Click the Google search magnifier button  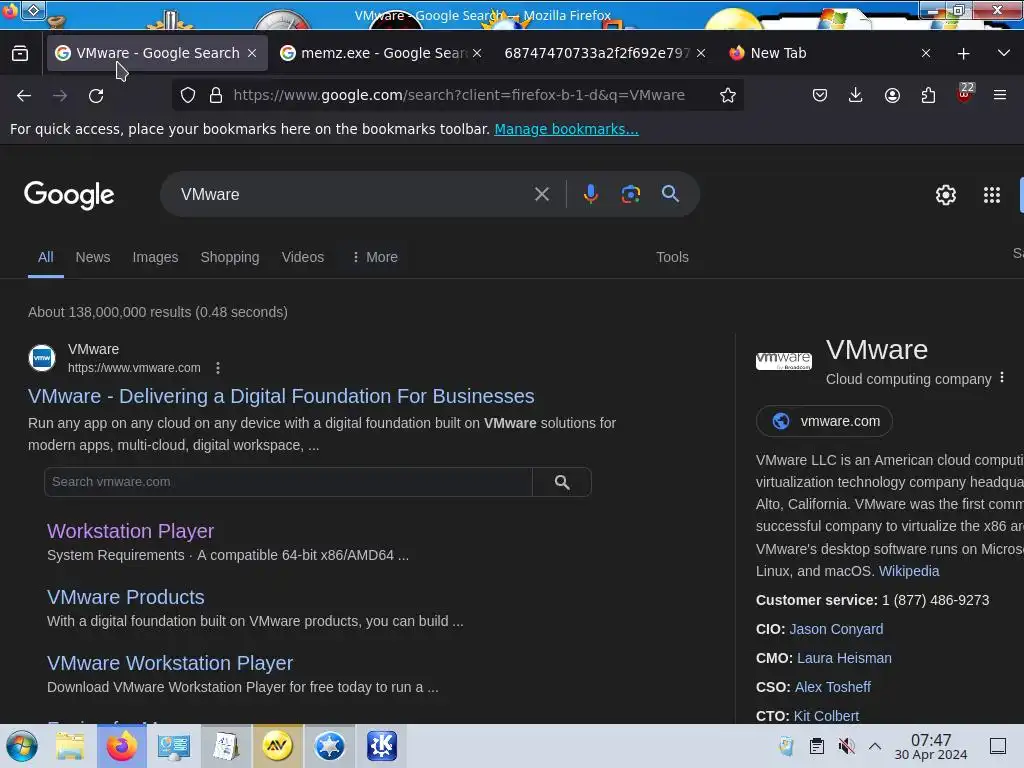tap(670, 194)
